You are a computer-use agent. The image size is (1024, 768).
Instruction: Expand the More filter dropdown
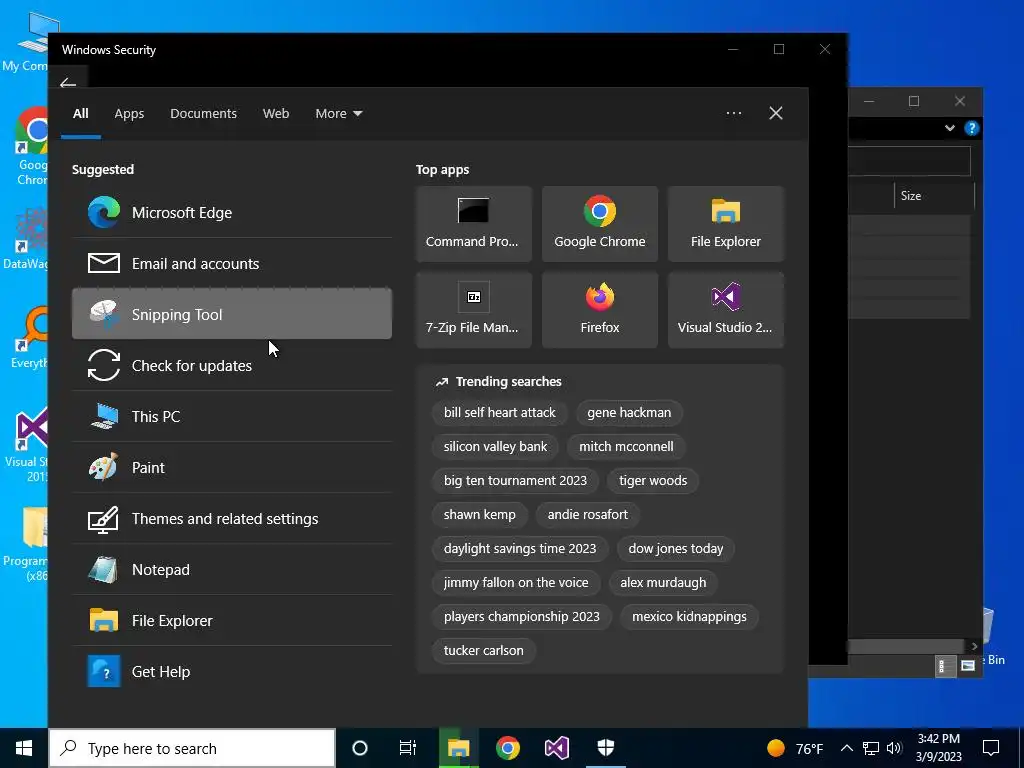pyautogui.click(x=338, y=114)
